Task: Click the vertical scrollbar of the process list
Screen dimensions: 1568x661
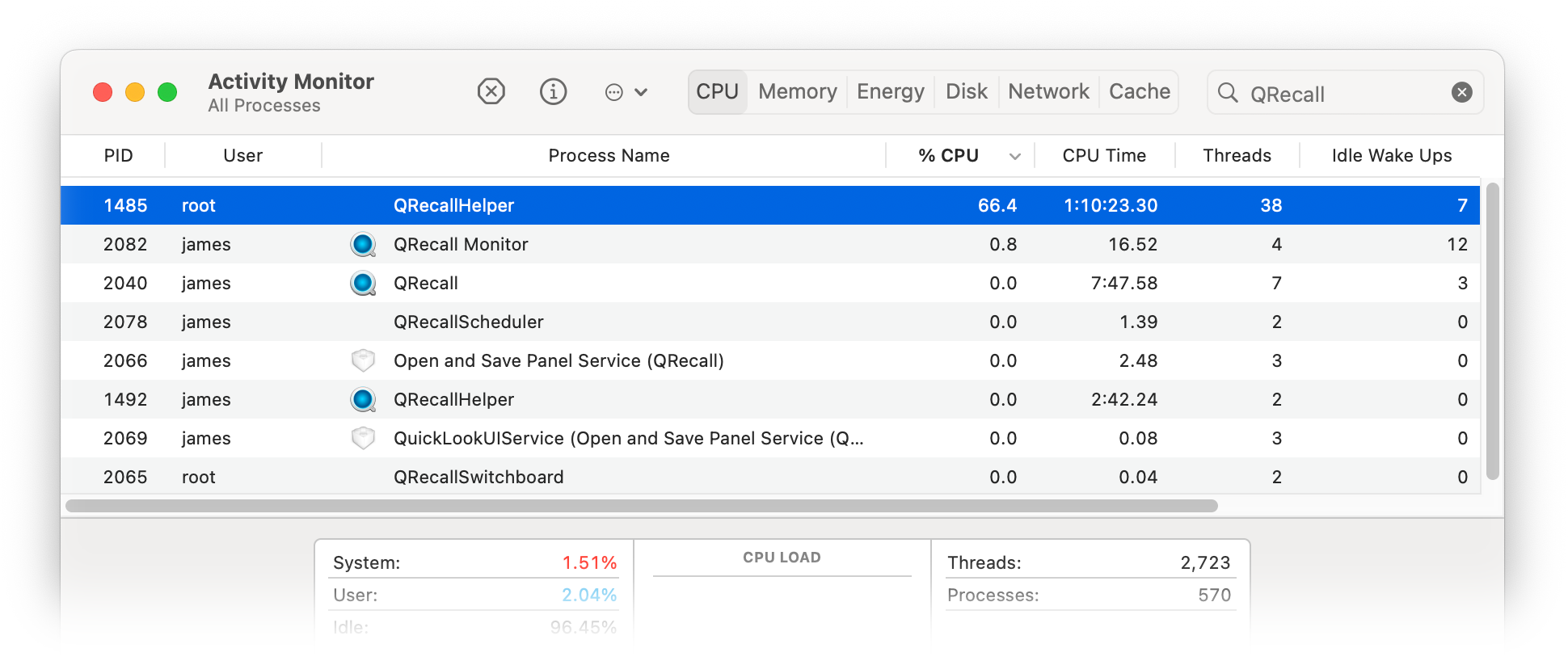Action: pyautogui.click(x=1492, y=331)
